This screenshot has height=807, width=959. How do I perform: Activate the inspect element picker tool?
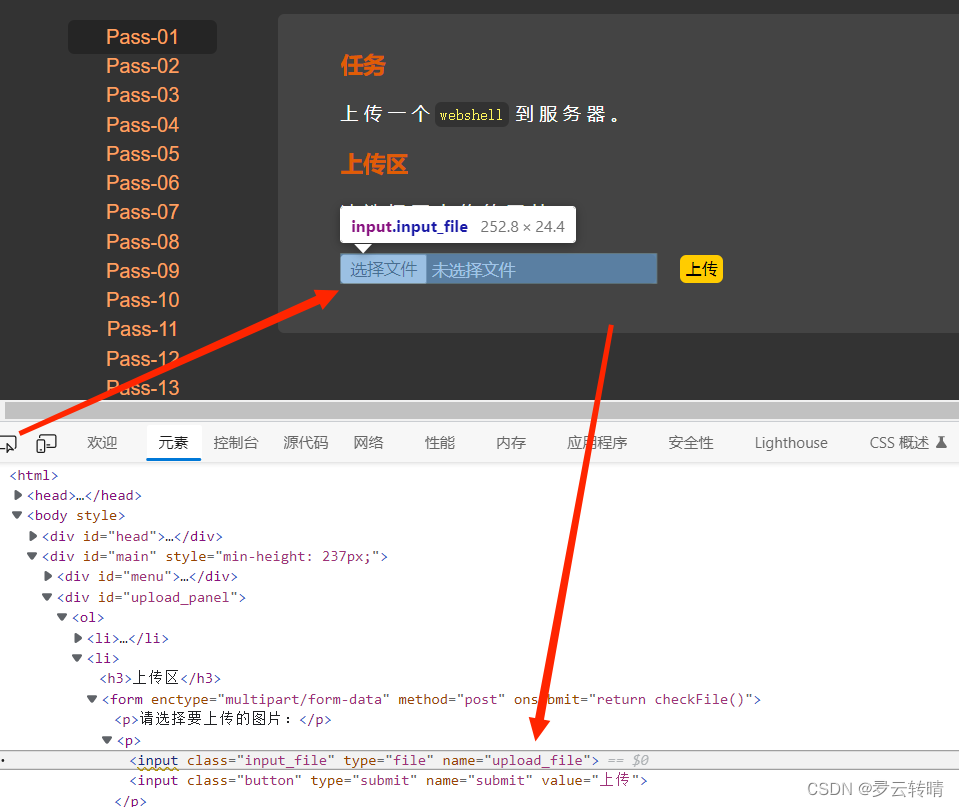(x=10, y=442)
